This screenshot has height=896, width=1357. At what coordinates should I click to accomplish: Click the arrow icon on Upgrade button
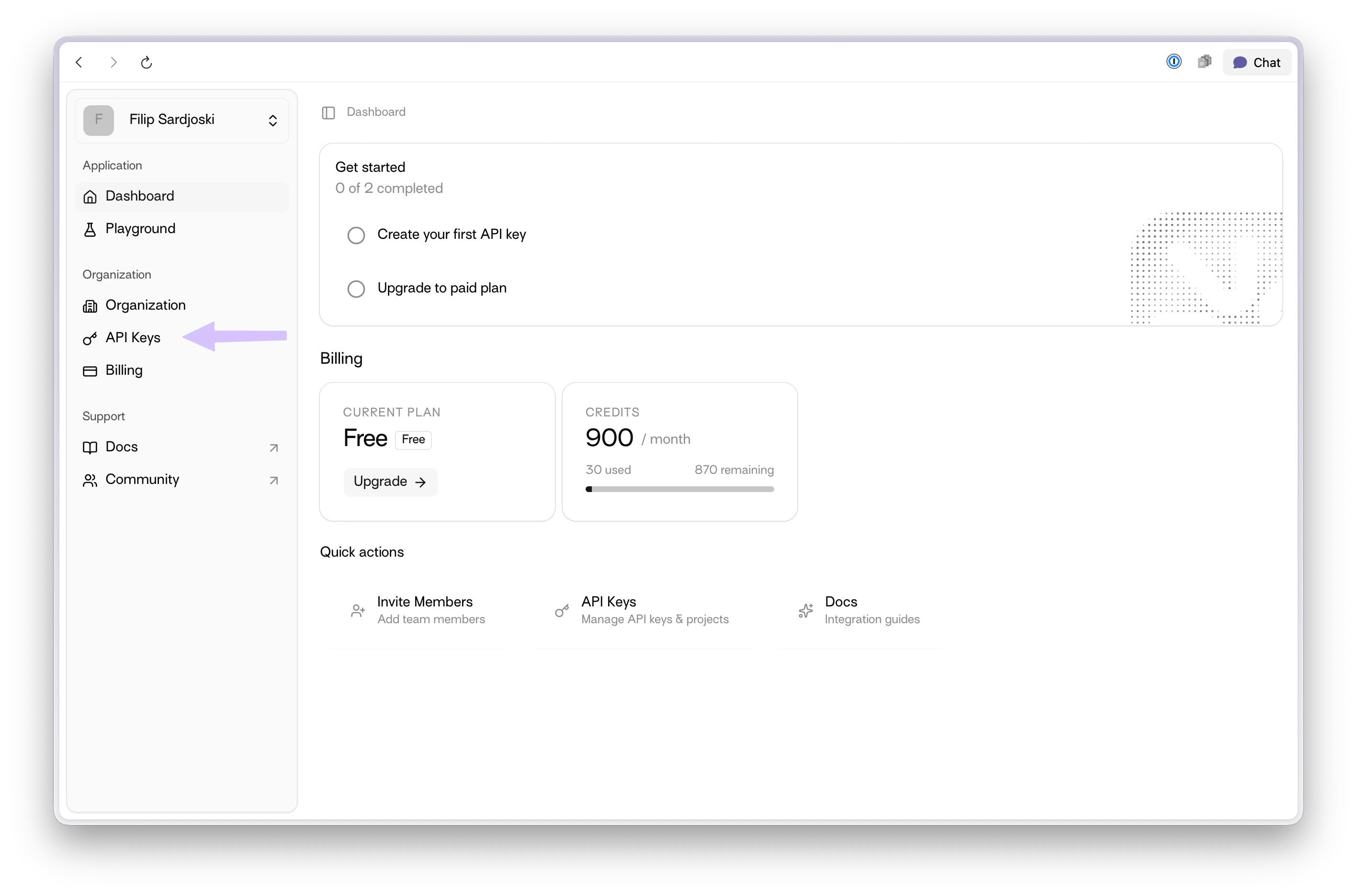[420, 482]
